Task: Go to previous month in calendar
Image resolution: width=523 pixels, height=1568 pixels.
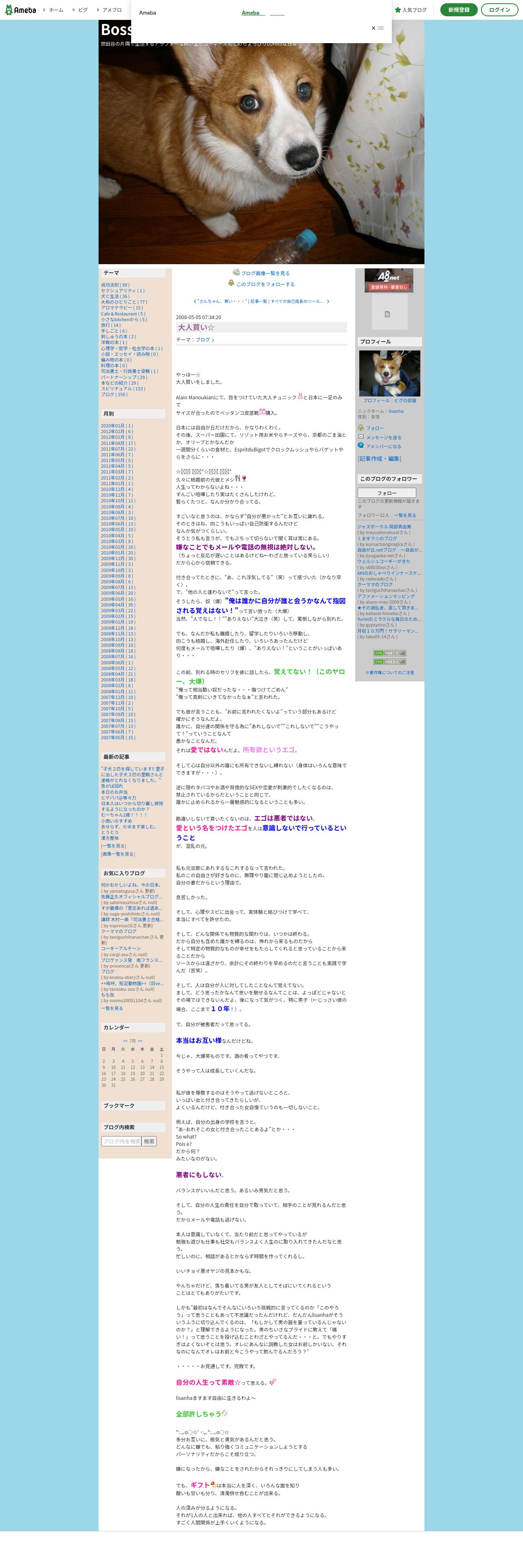Action: (125, 1041)
